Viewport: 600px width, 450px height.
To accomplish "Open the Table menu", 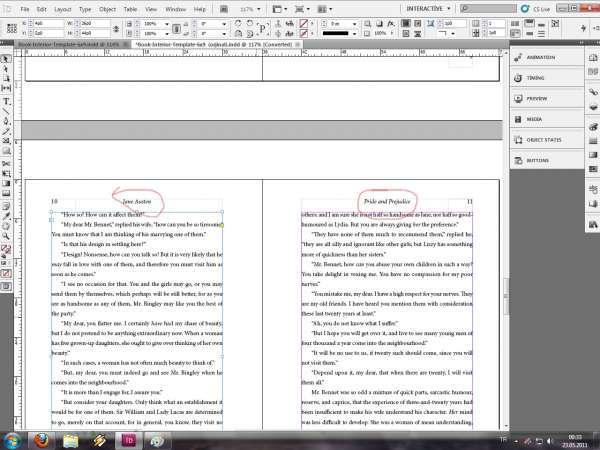I will (130, 9).
